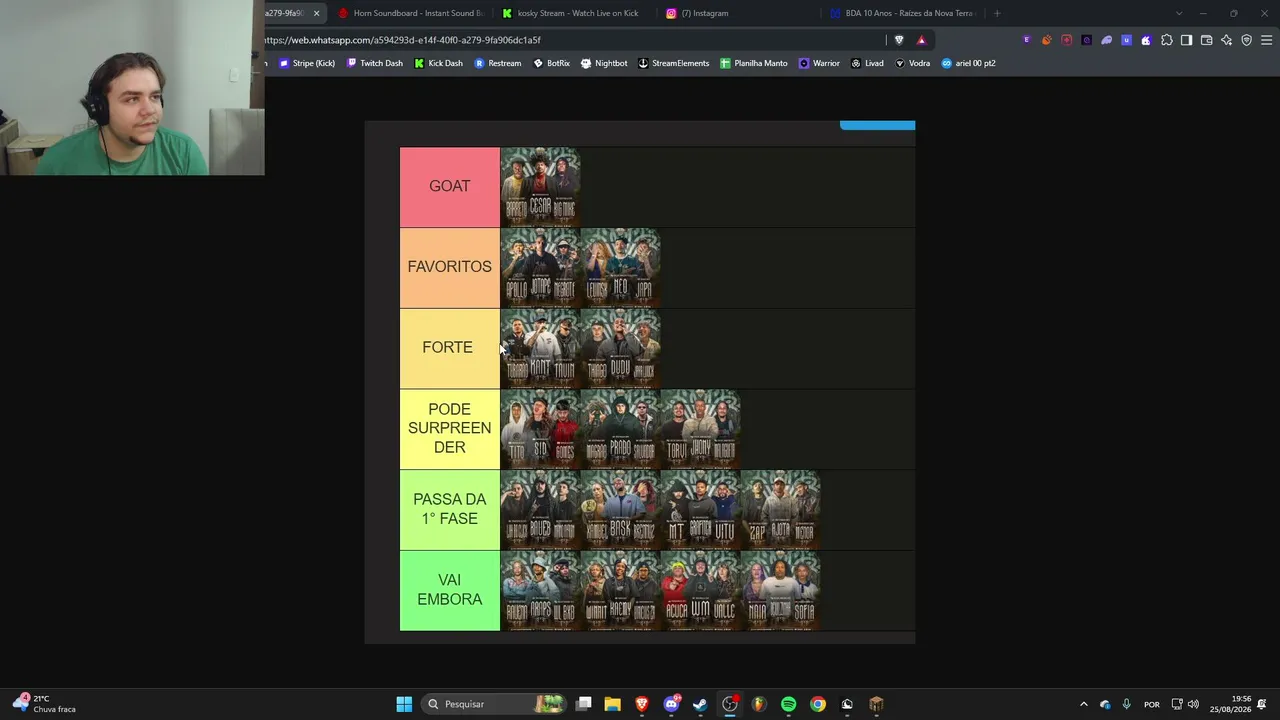Open Spotify from the taskbar
Image resolution: width=1280 pixels, height=720 pixels.
788,704
